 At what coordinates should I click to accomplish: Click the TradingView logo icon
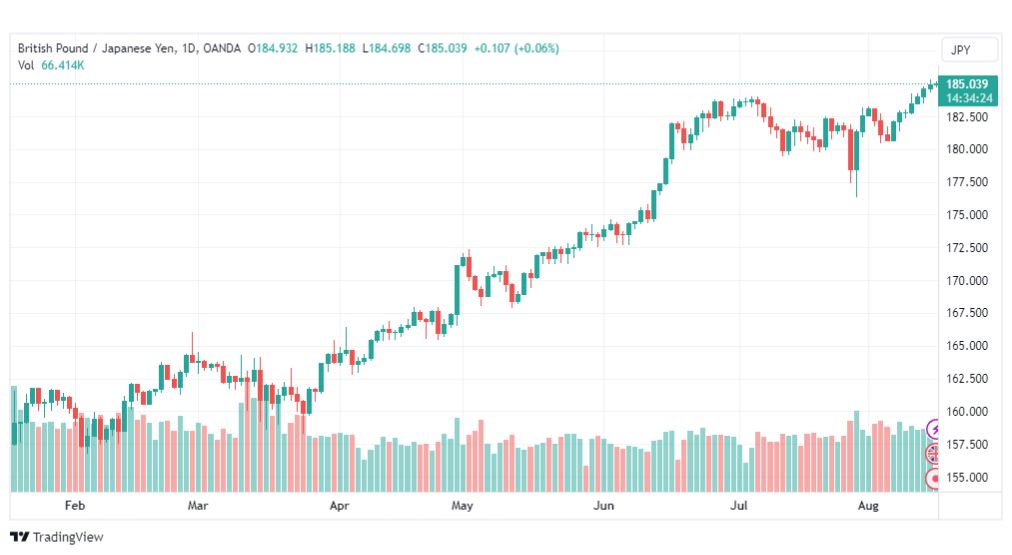click(20, 537)
